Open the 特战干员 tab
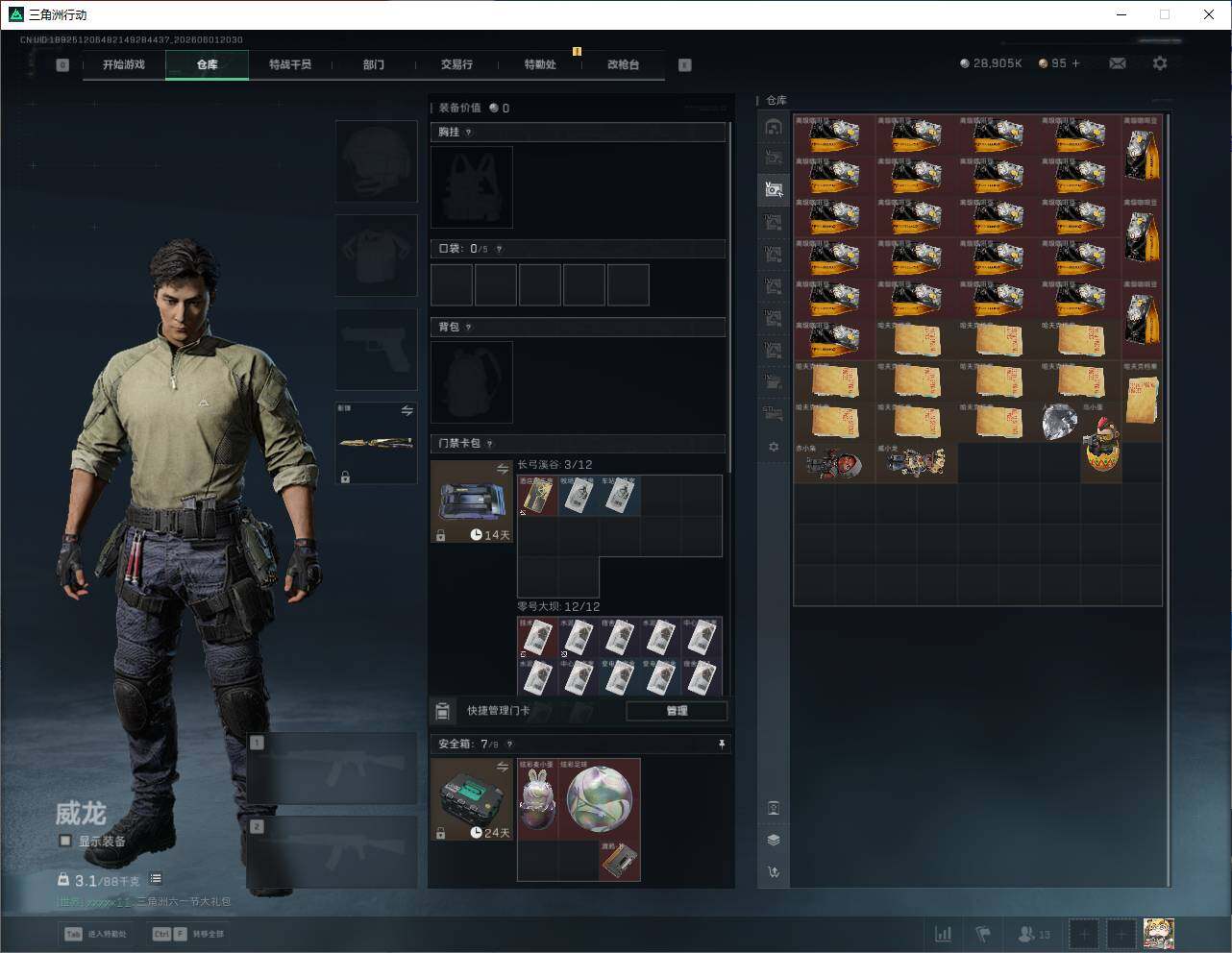 [x=290, y=64]
